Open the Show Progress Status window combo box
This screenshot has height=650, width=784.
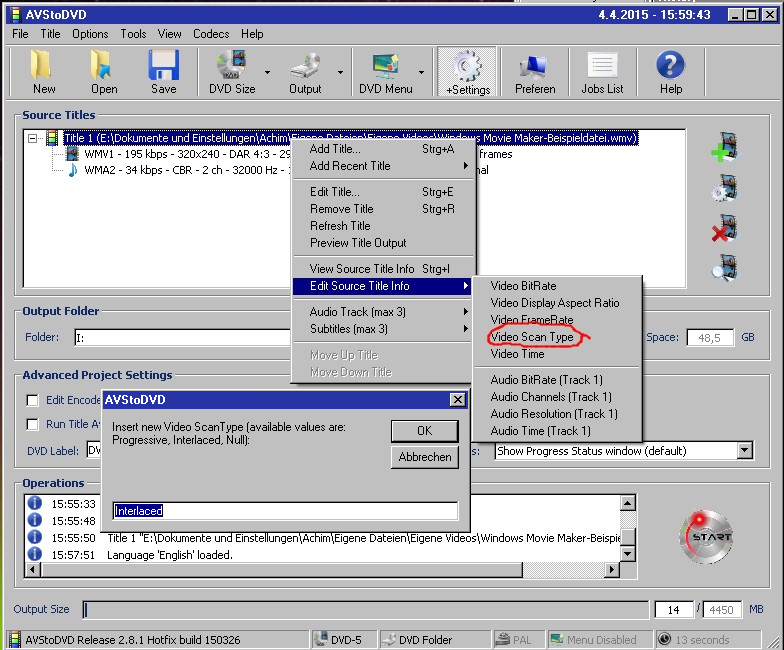point(624,450)
